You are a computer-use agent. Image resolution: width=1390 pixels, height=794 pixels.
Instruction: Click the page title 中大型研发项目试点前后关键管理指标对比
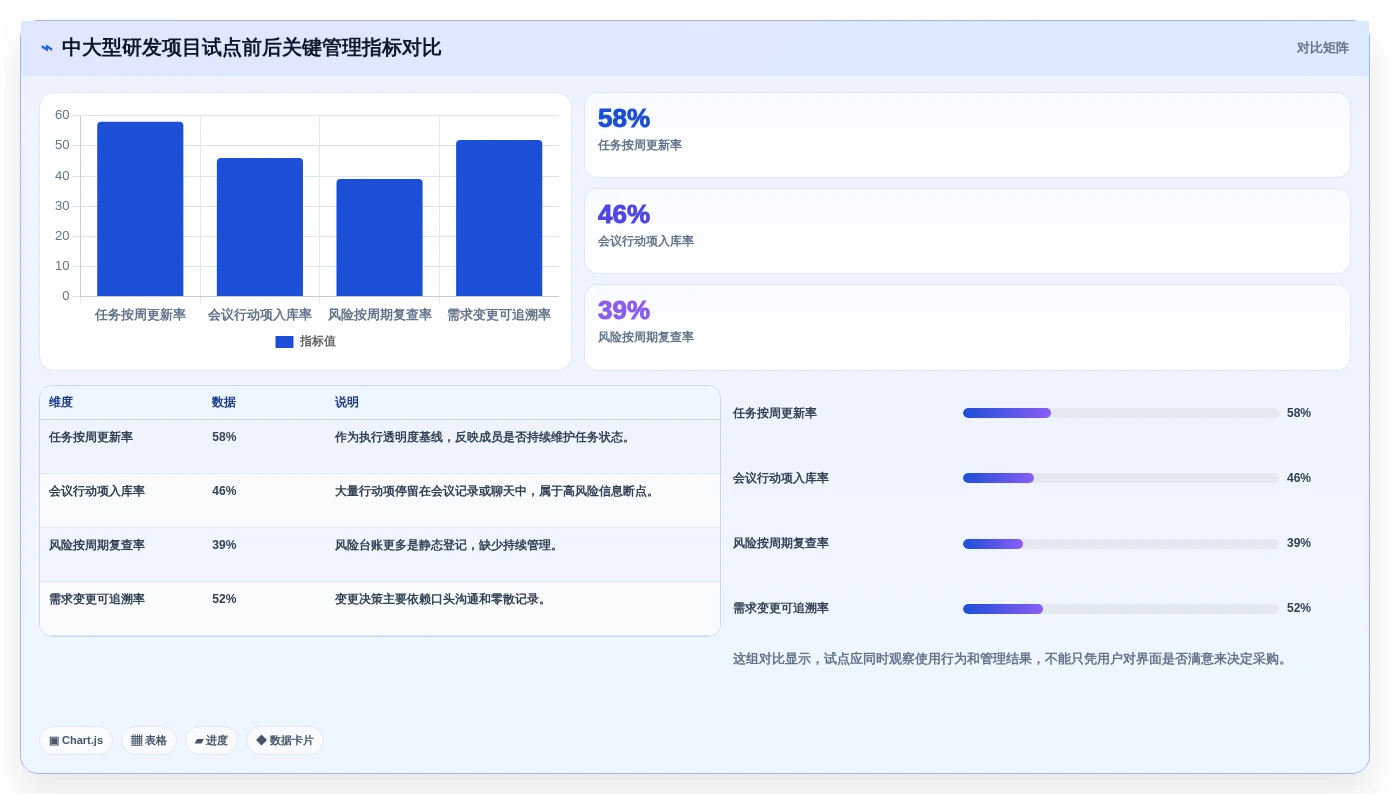(251, 48)
